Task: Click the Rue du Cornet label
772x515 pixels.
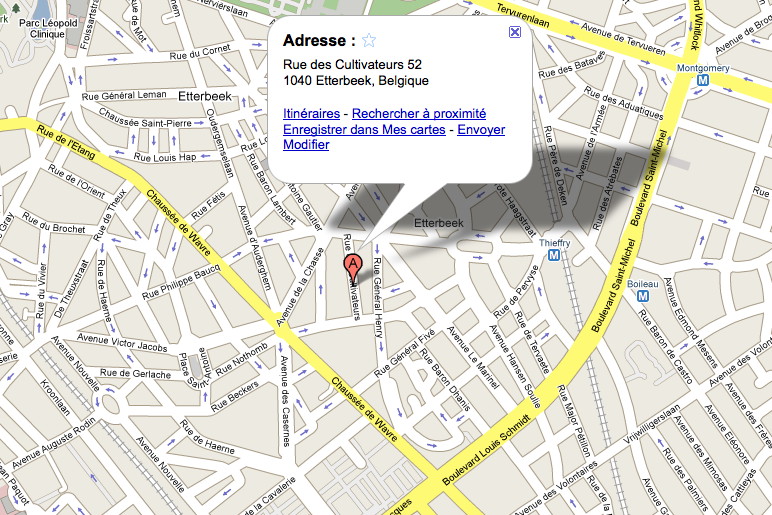Action: coord(200,52)
